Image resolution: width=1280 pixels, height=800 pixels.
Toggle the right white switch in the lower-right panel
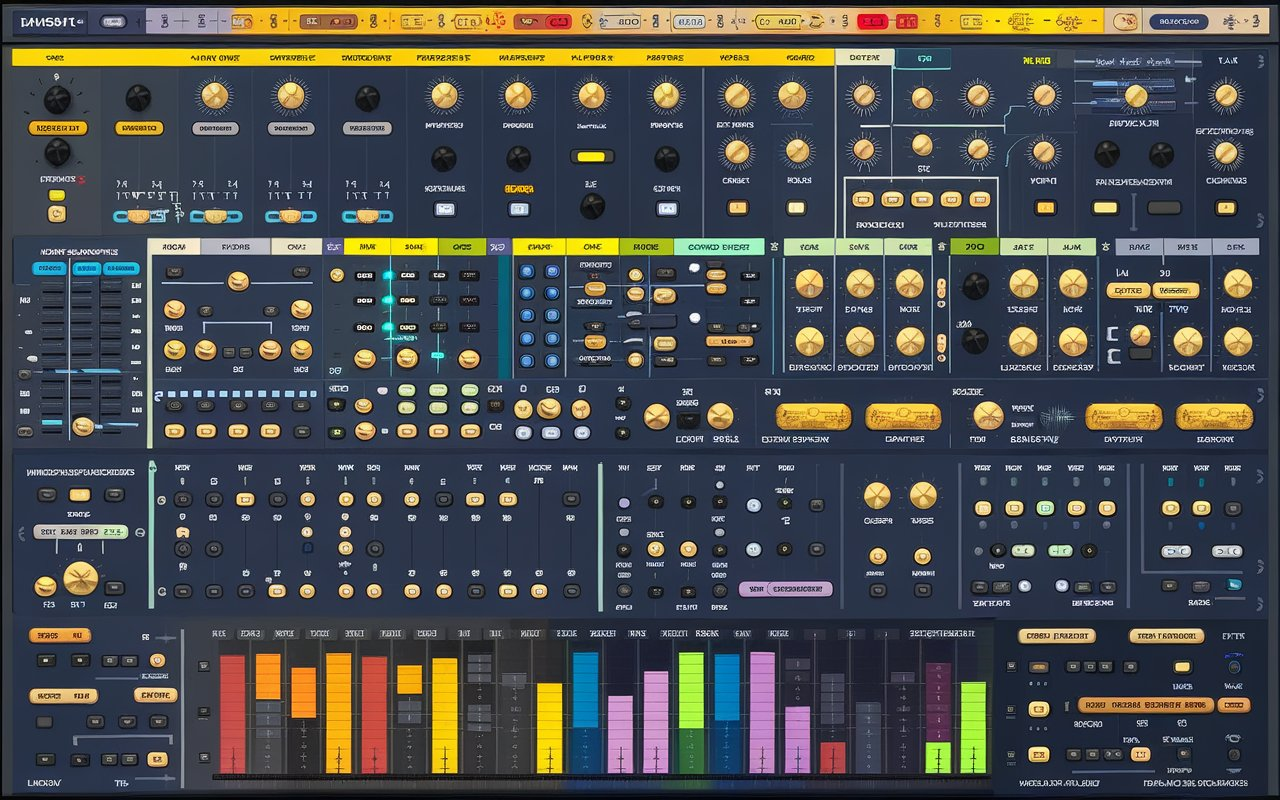tap(1227, 551)
